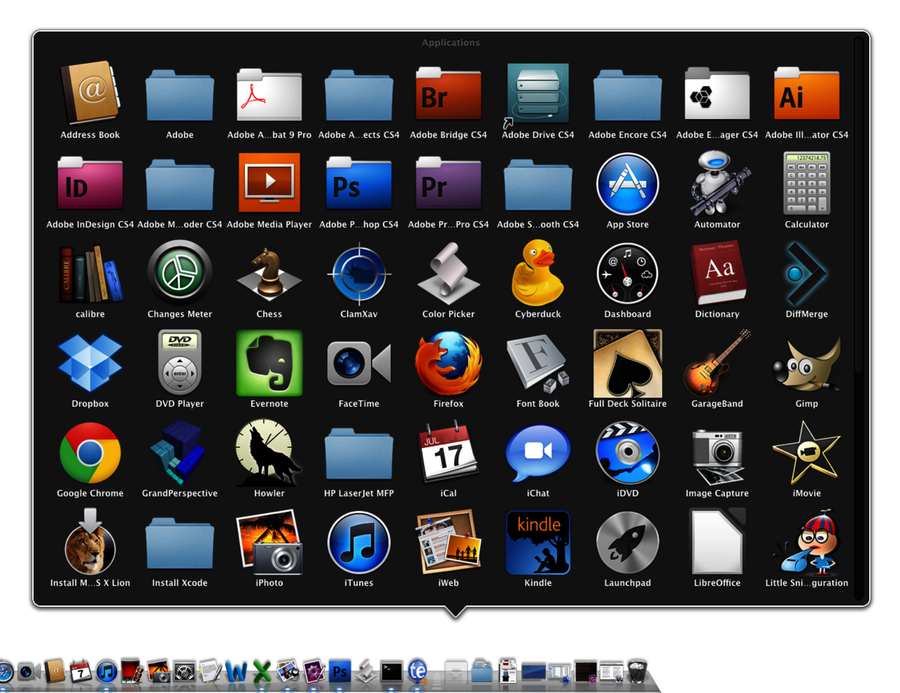Open Changes Meter
Image resolution: width=900 pixels, height=693 pixels.
point(180,273)
